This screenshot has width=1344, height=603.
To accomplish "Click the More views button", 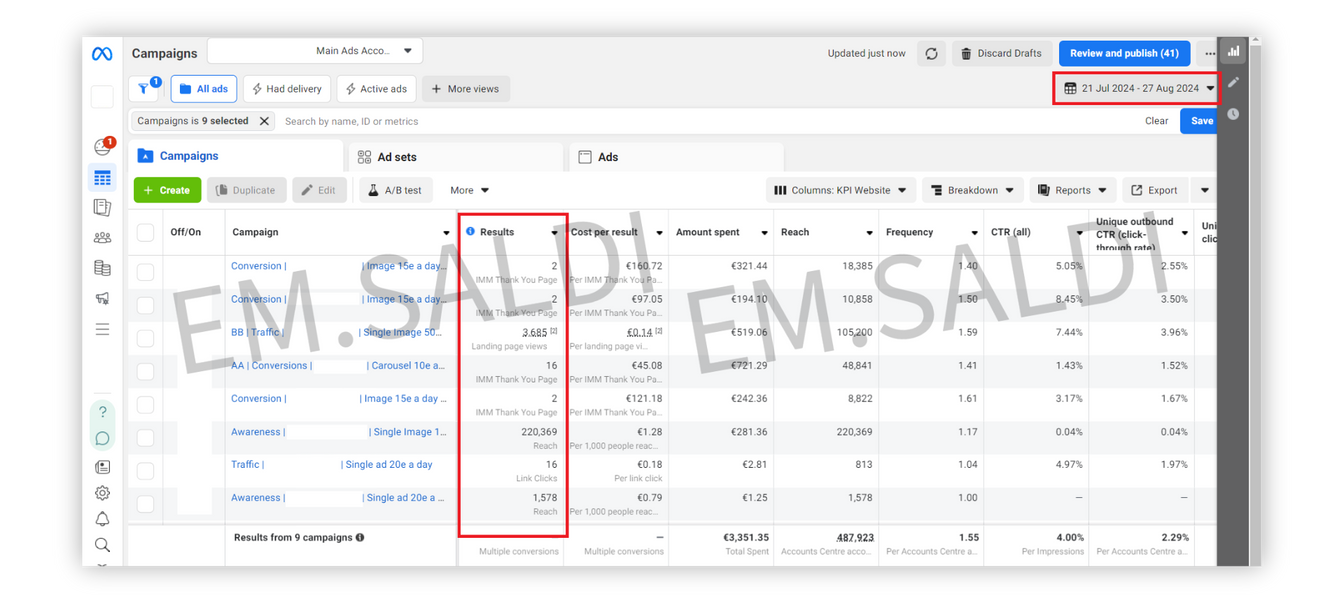I will 466,89.
